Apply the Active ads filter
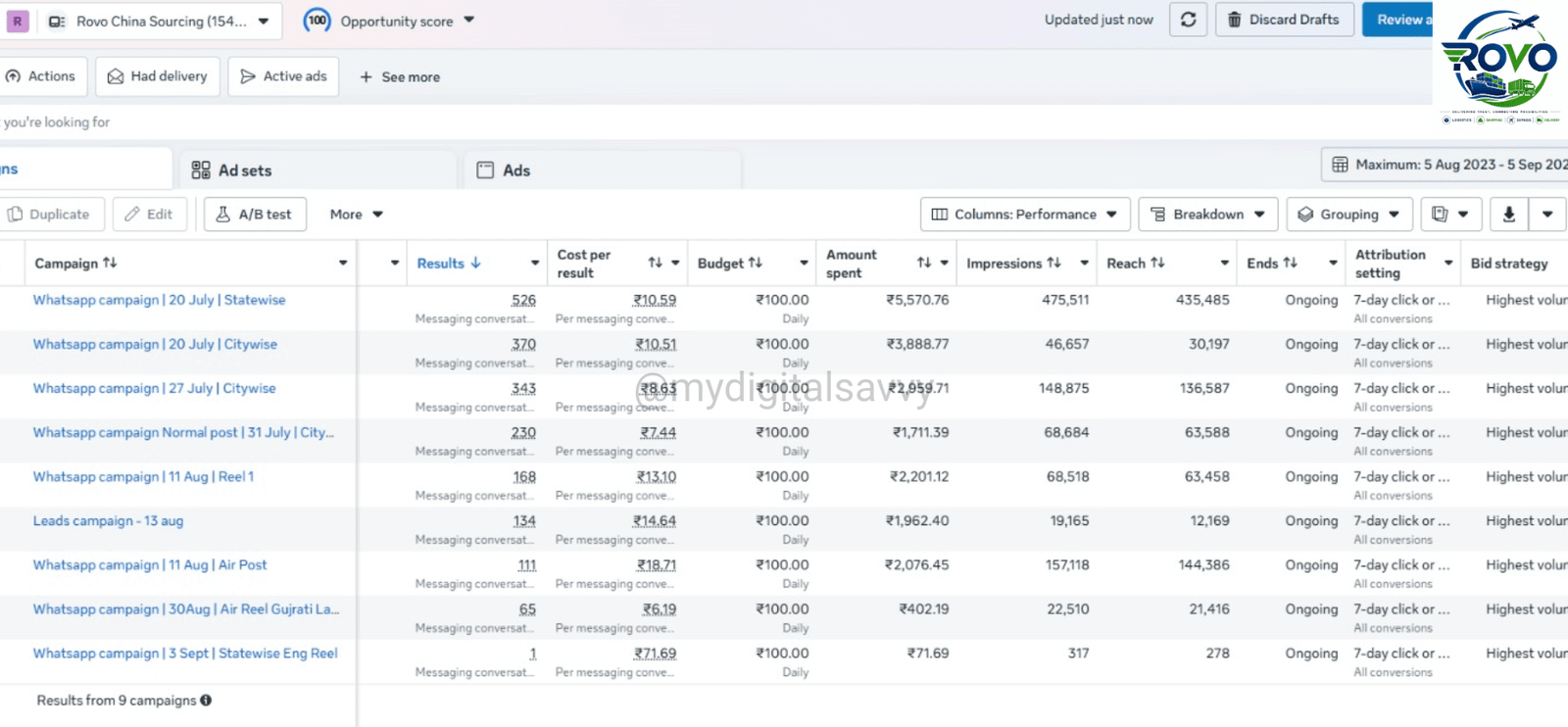The width and height of the screenshot is (1568, 727). click(283, 76)
